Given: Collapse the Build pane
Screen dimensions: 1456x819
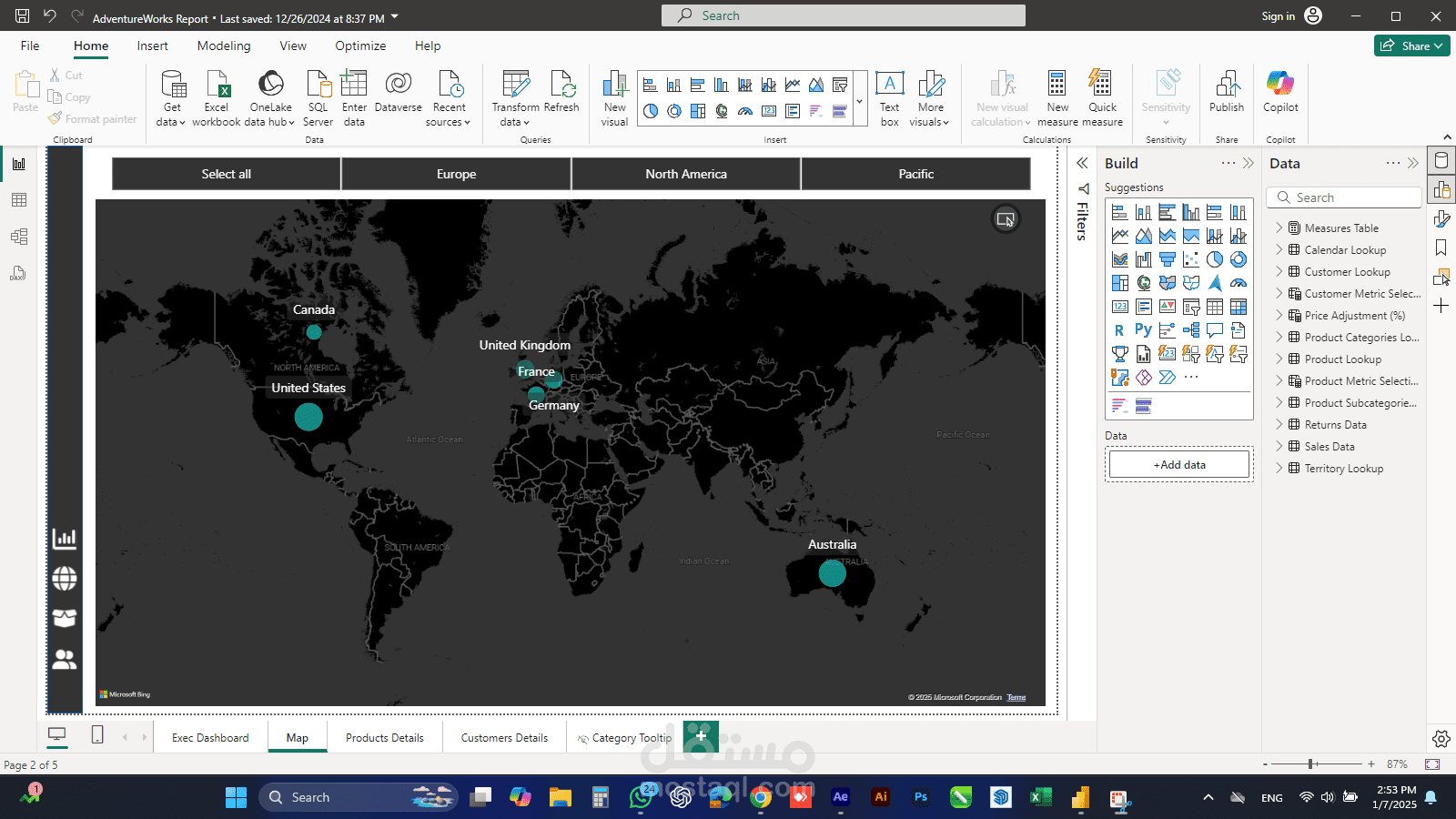Looking at the screenshot, I should (1248, 163).
